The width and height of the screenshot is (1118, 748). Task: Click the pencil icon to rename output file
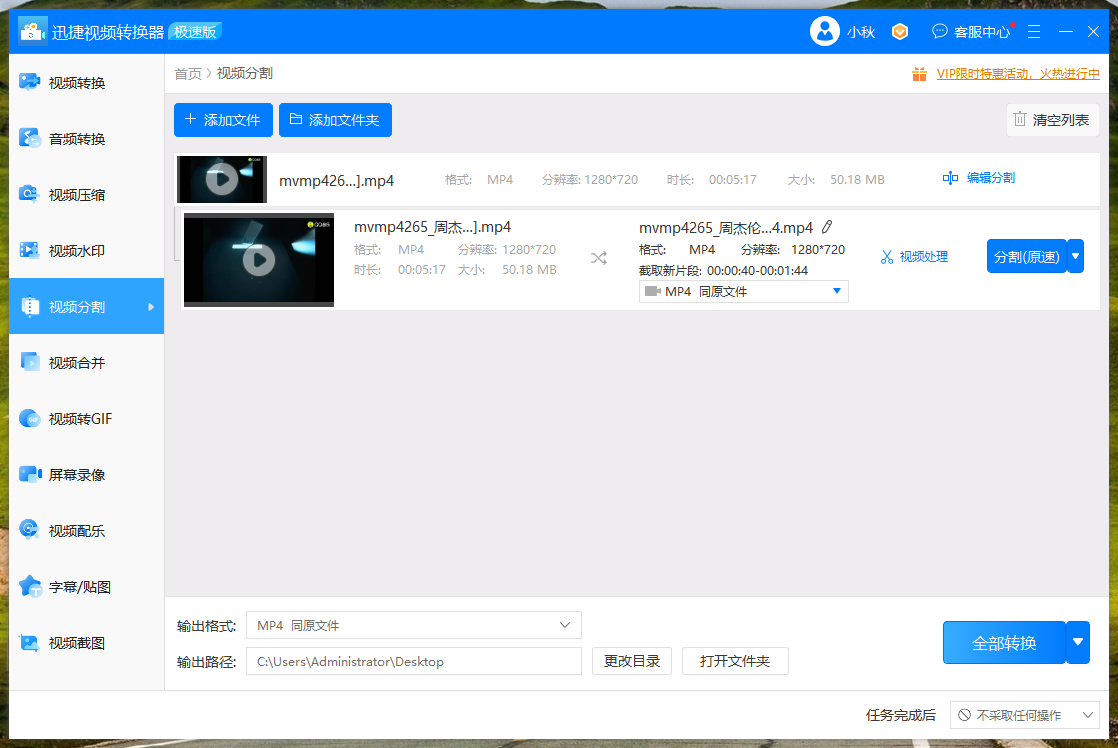(827, 227)
